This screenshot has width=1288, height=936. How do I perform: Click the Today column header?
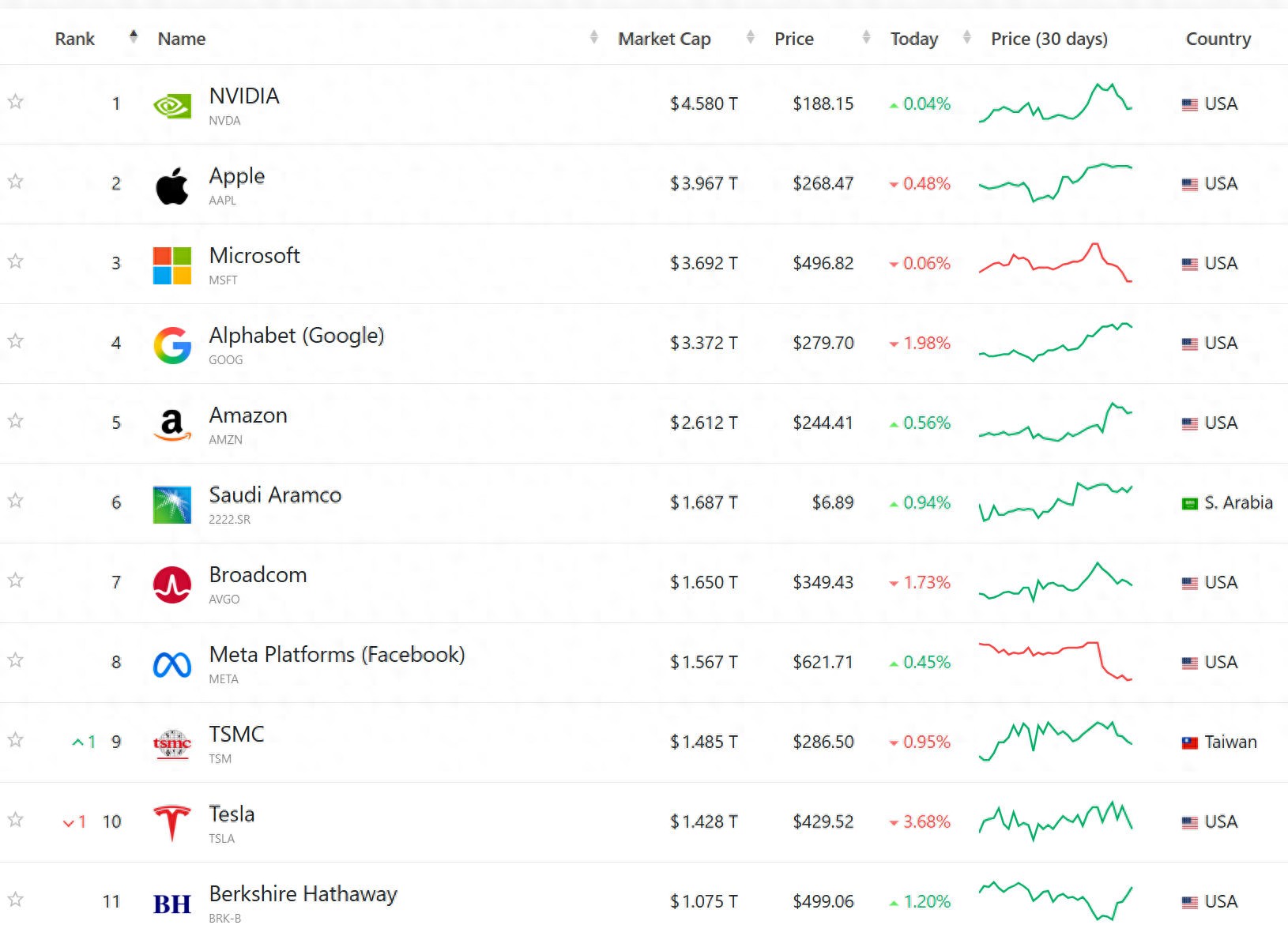(913, 39)
